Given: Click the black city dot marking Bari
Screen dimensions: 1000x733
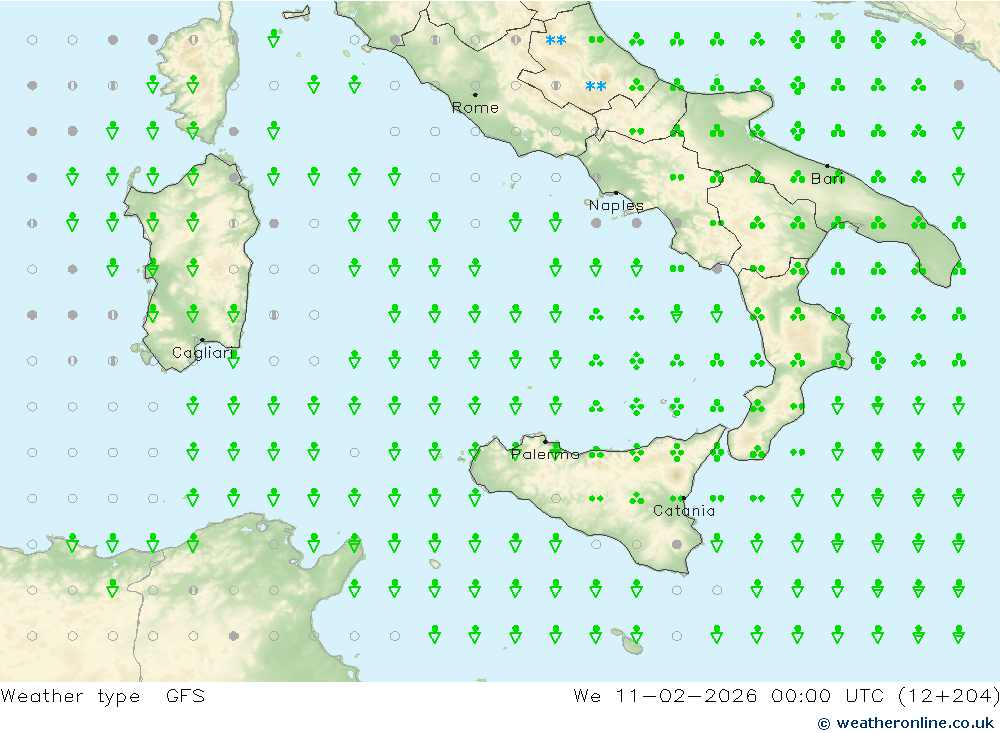Looking at the screenshot, I should point(828,166).
